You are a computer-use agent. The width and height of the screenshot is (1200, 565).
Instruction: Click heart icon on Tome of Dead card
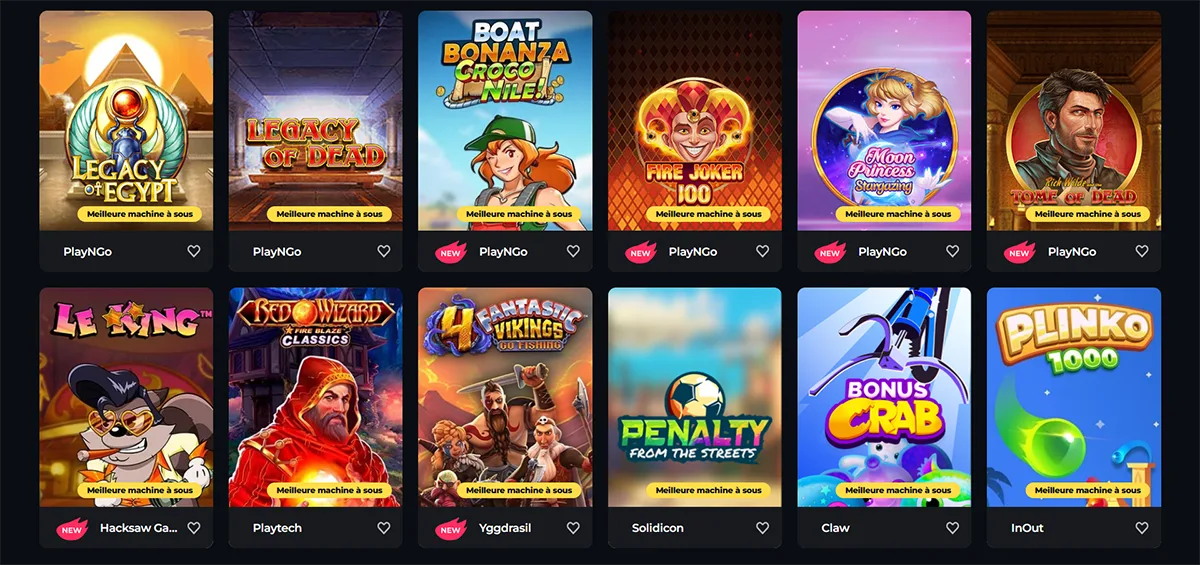pyautogui.click(x=1142, y=252)
